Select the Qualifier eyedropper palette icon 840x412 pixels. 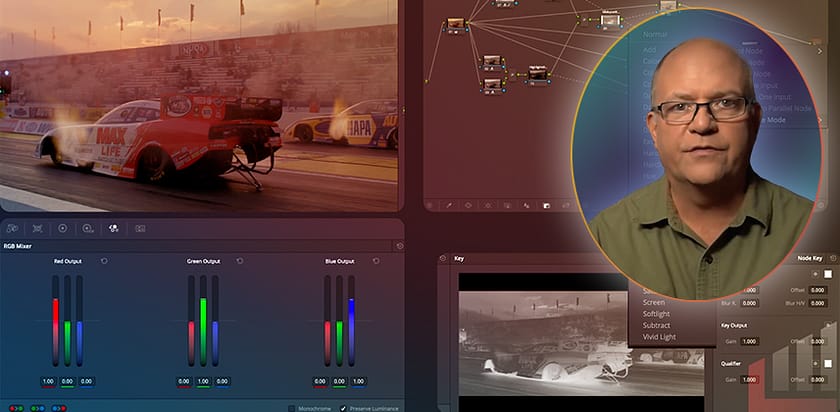click(x=448, y=205)
